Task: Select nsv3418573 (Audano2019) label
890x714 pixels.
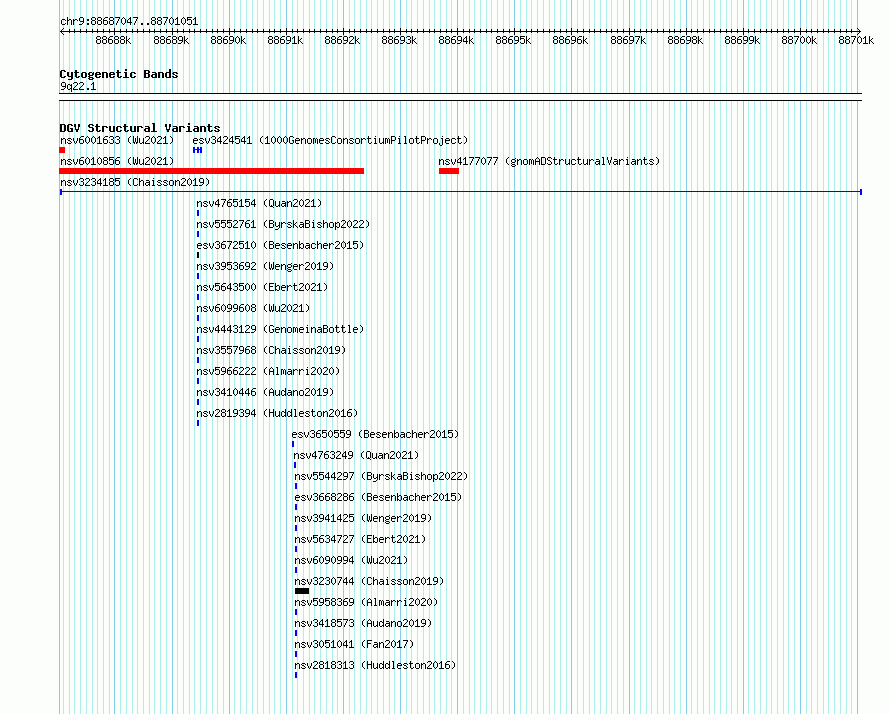Action: coord(363,623)
